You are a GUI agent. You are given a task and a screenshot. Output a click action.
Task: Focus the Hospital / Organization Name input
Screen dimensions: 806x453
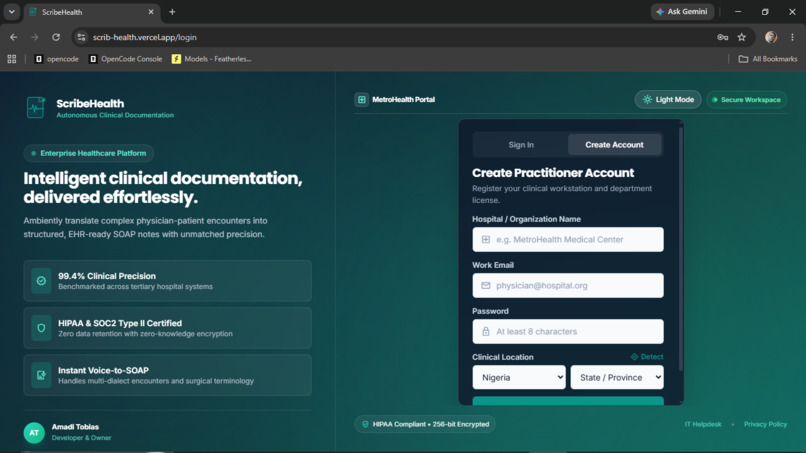(x=567, y=240)
